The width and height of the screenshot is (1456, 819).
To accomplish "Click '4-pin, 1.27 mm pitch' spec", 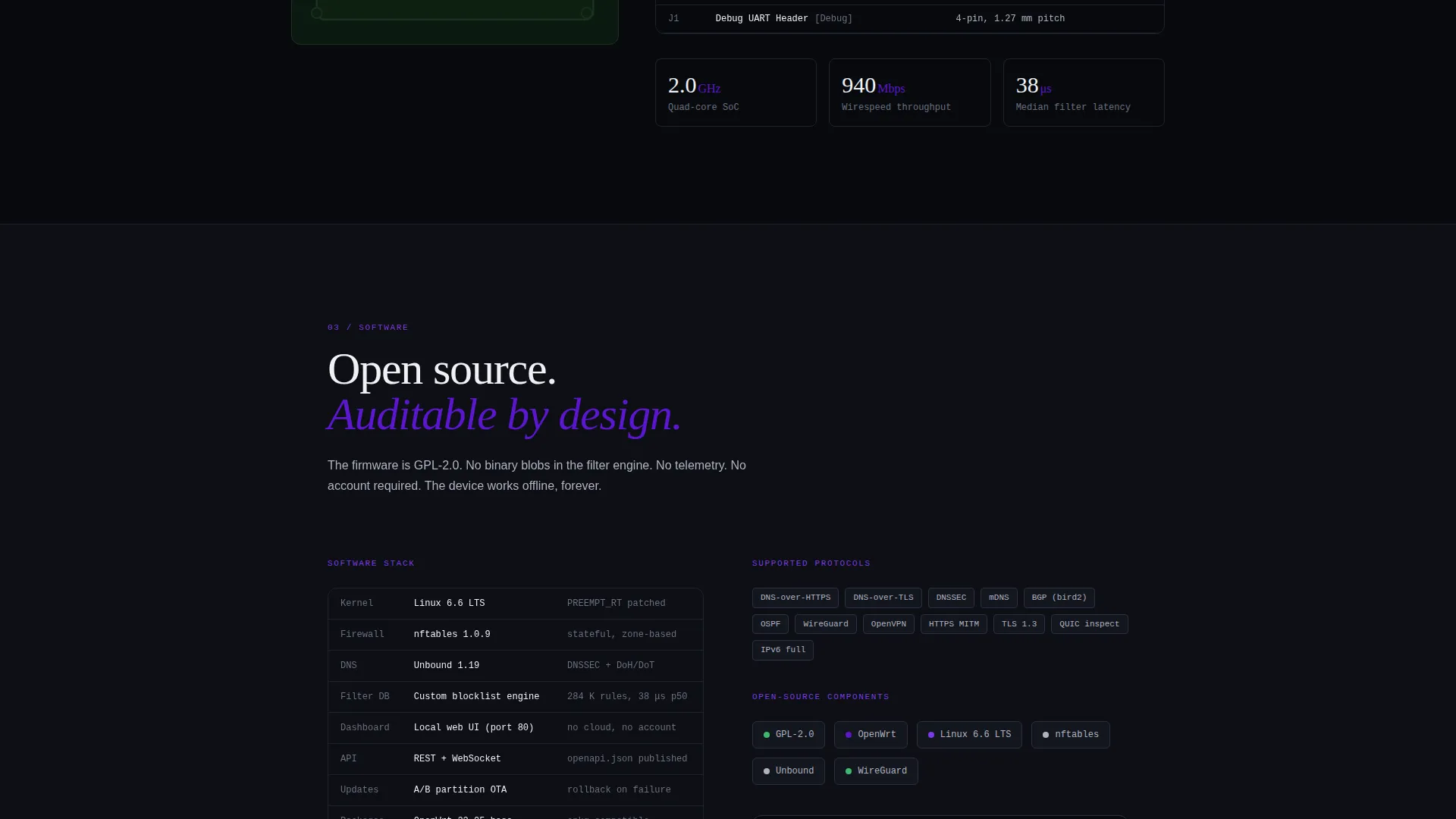I will [1010, 19].
